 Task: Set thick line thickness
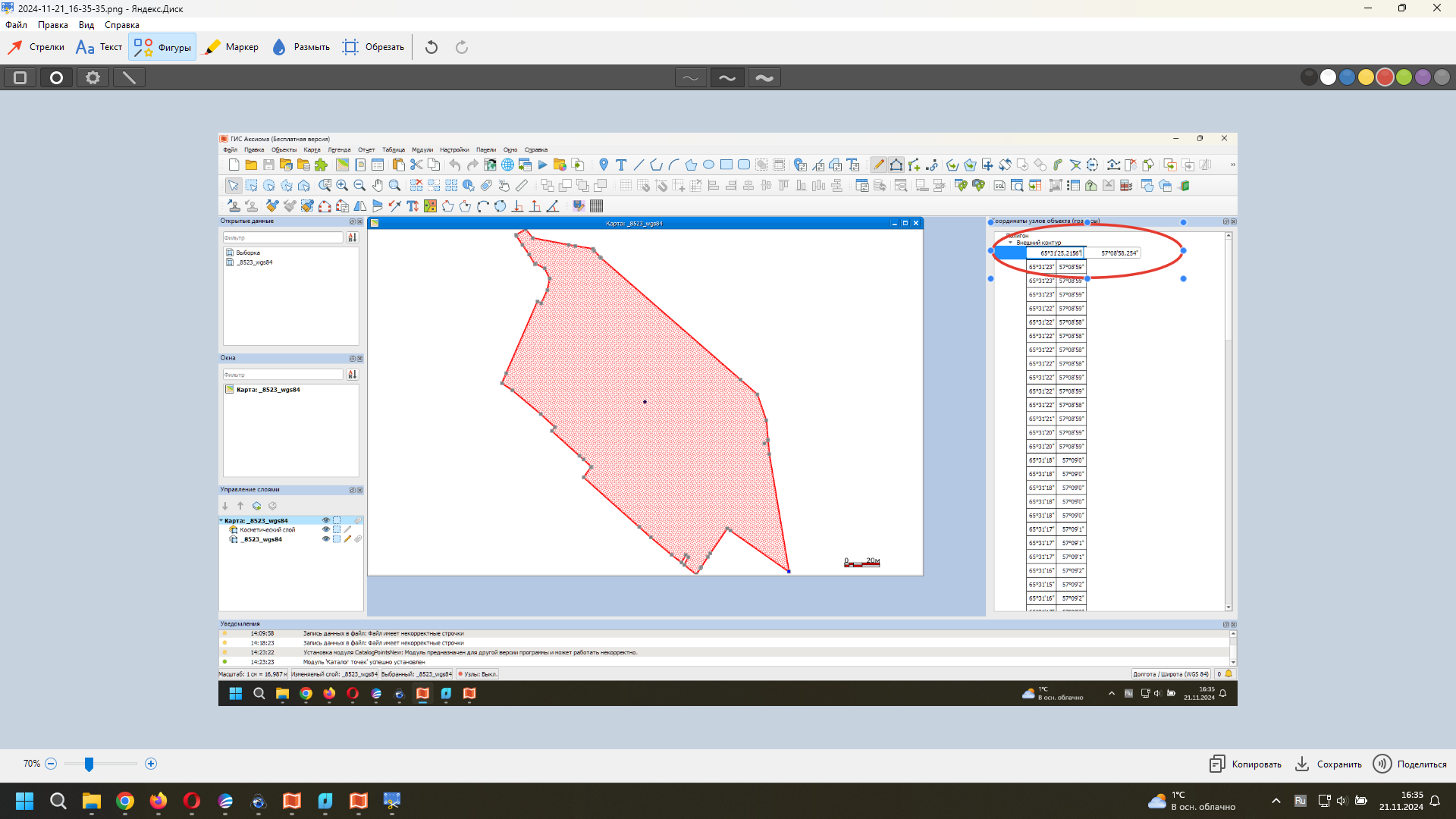pos(764,77)
